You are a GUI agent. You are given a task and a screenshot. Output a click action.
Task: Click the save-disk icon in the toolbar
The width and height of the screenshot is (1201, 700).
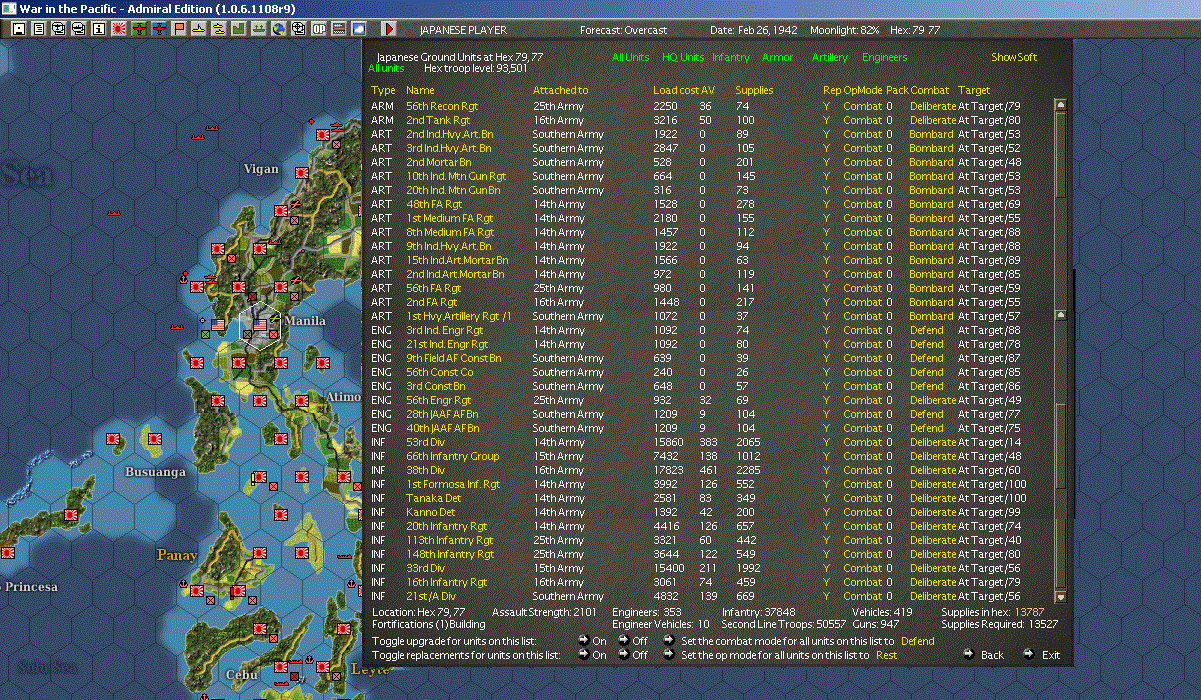click(x=18, y=29)
